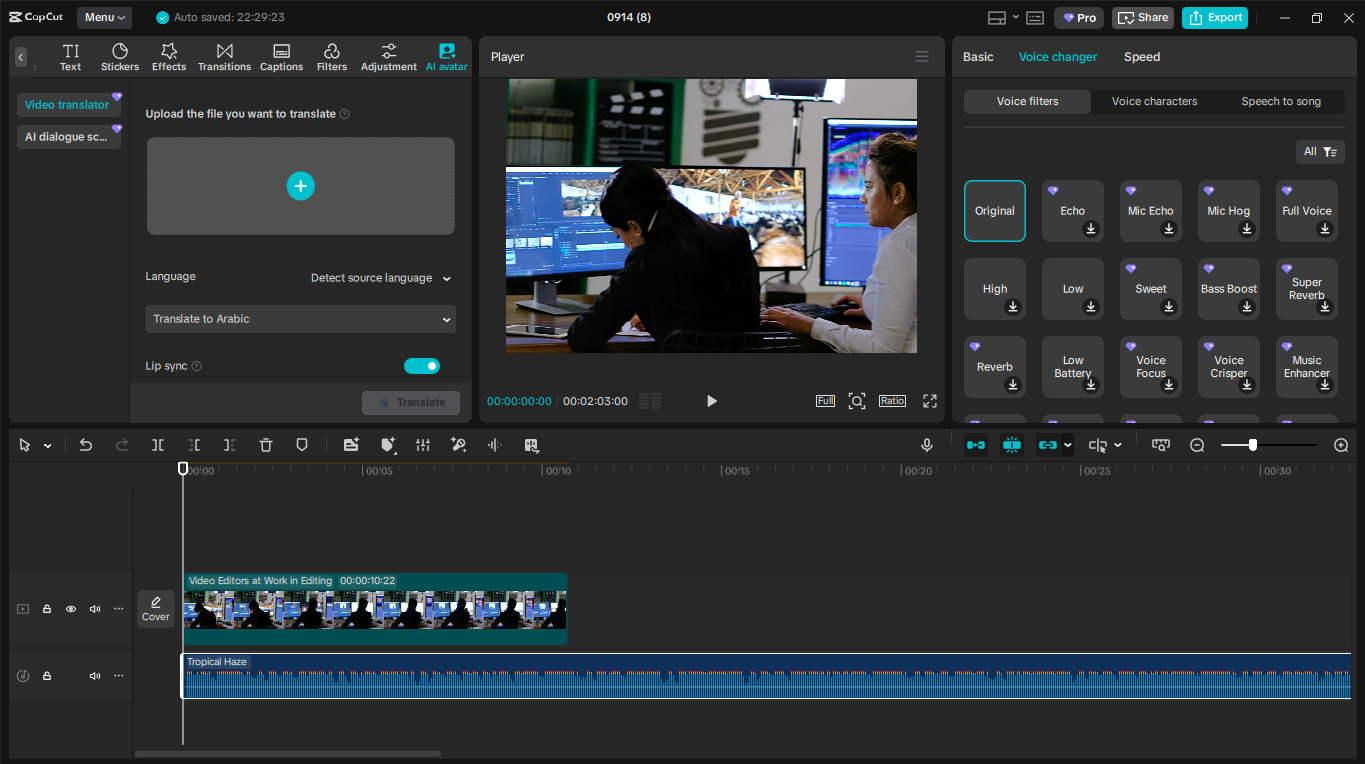Select the Original voice filter
The width and height of the screenshot is (1365, 764).
(994, 210)
